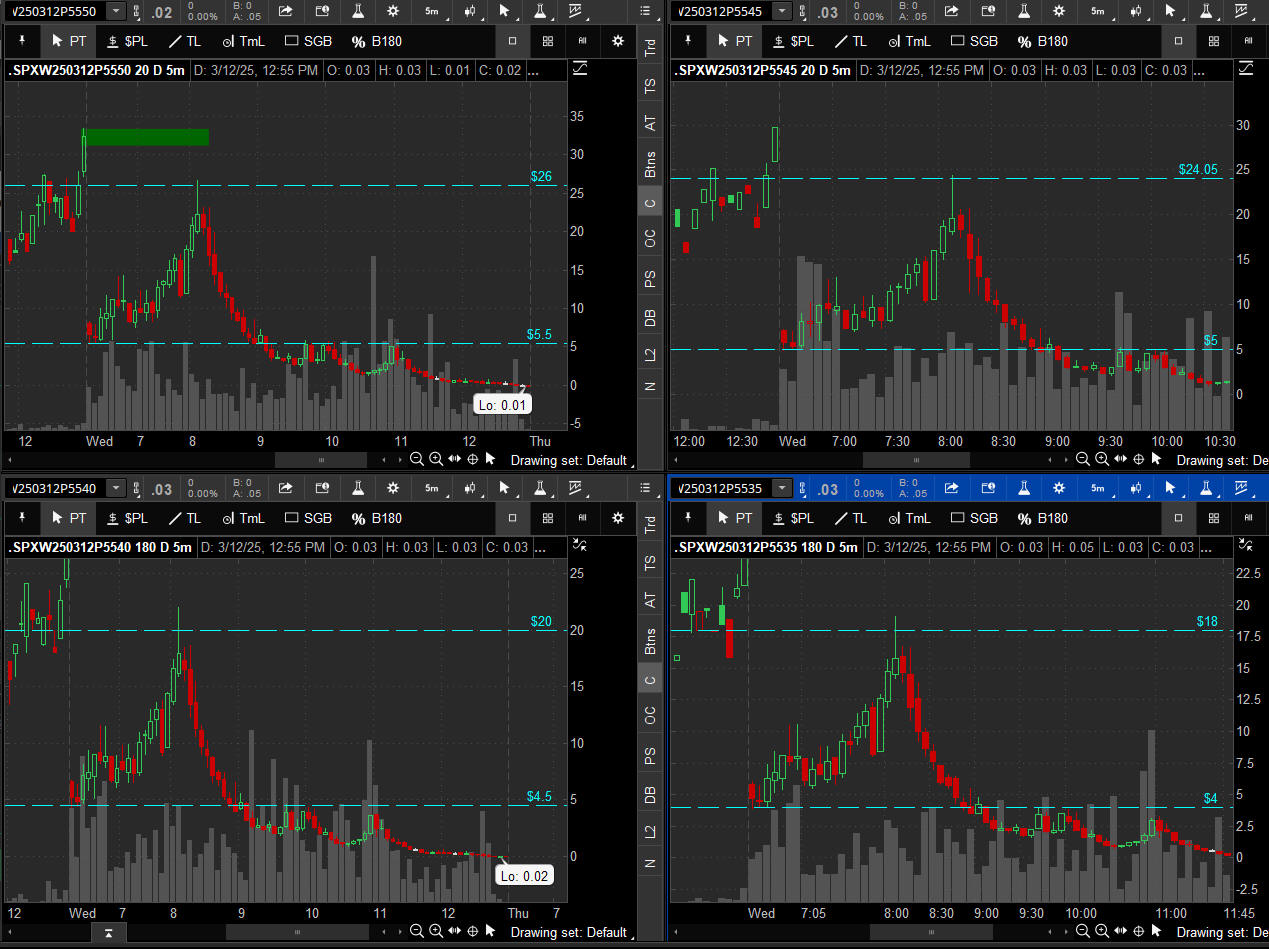Image resolution: width=1269 pixels, height=949 pixels.
Task: Select the TmL time level tool in P5550 chart
Action: pos(243,41)
